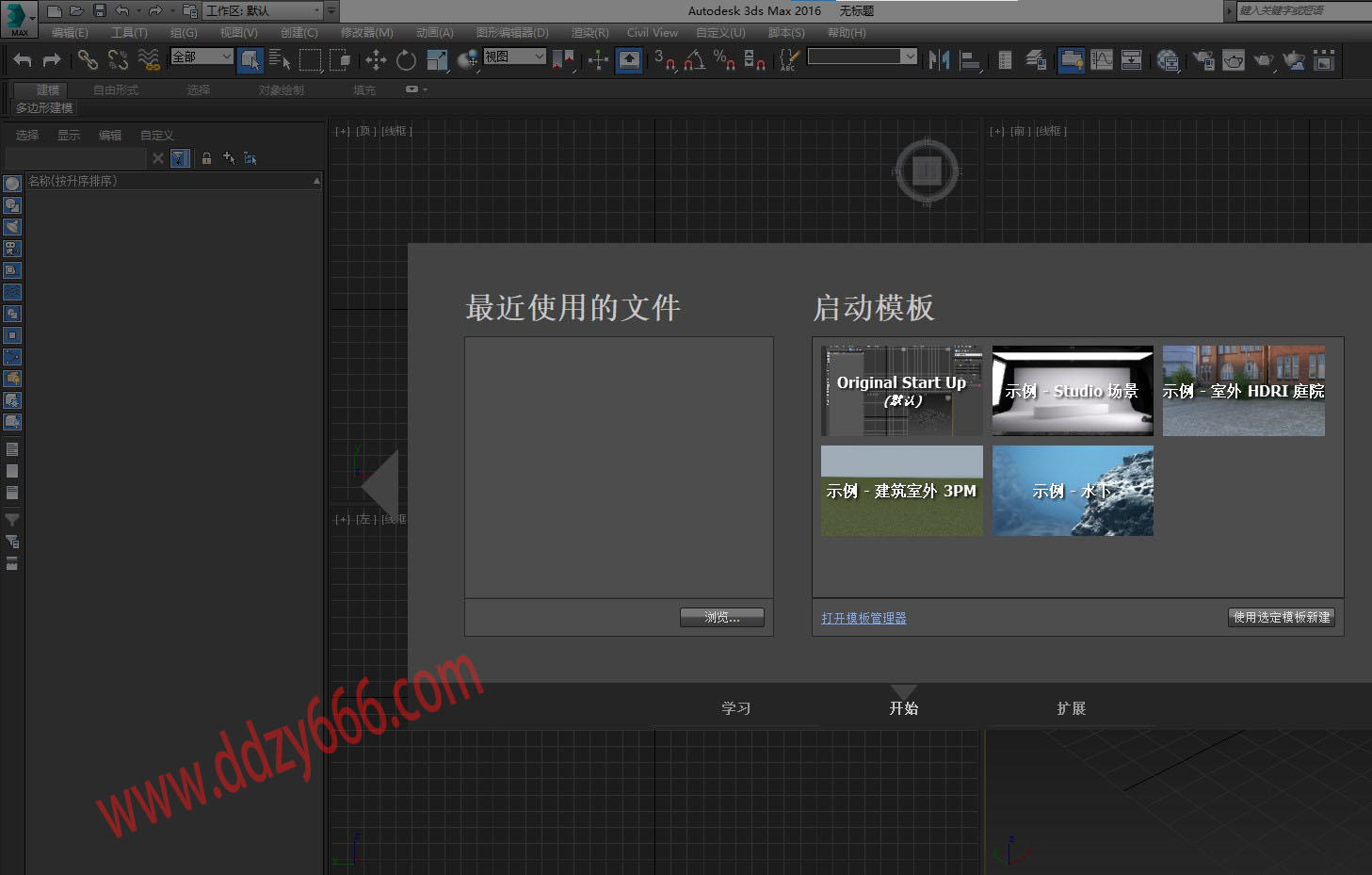Switch to the 学习 tab on welcome screen
This screenshot has height=875, width=1372.
pos(736,708)
